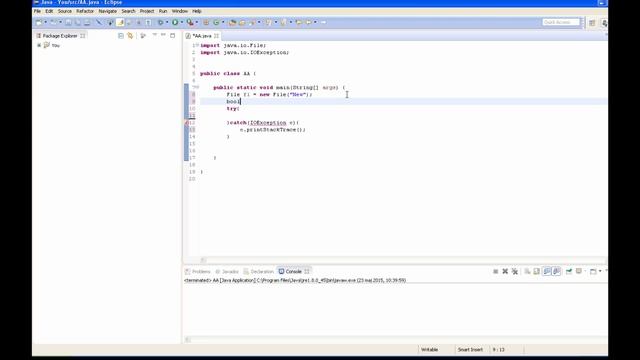Viewport: 640px width, 360px height.
Task: Switch to the Problems tab
Action: (x=198, y=271)
